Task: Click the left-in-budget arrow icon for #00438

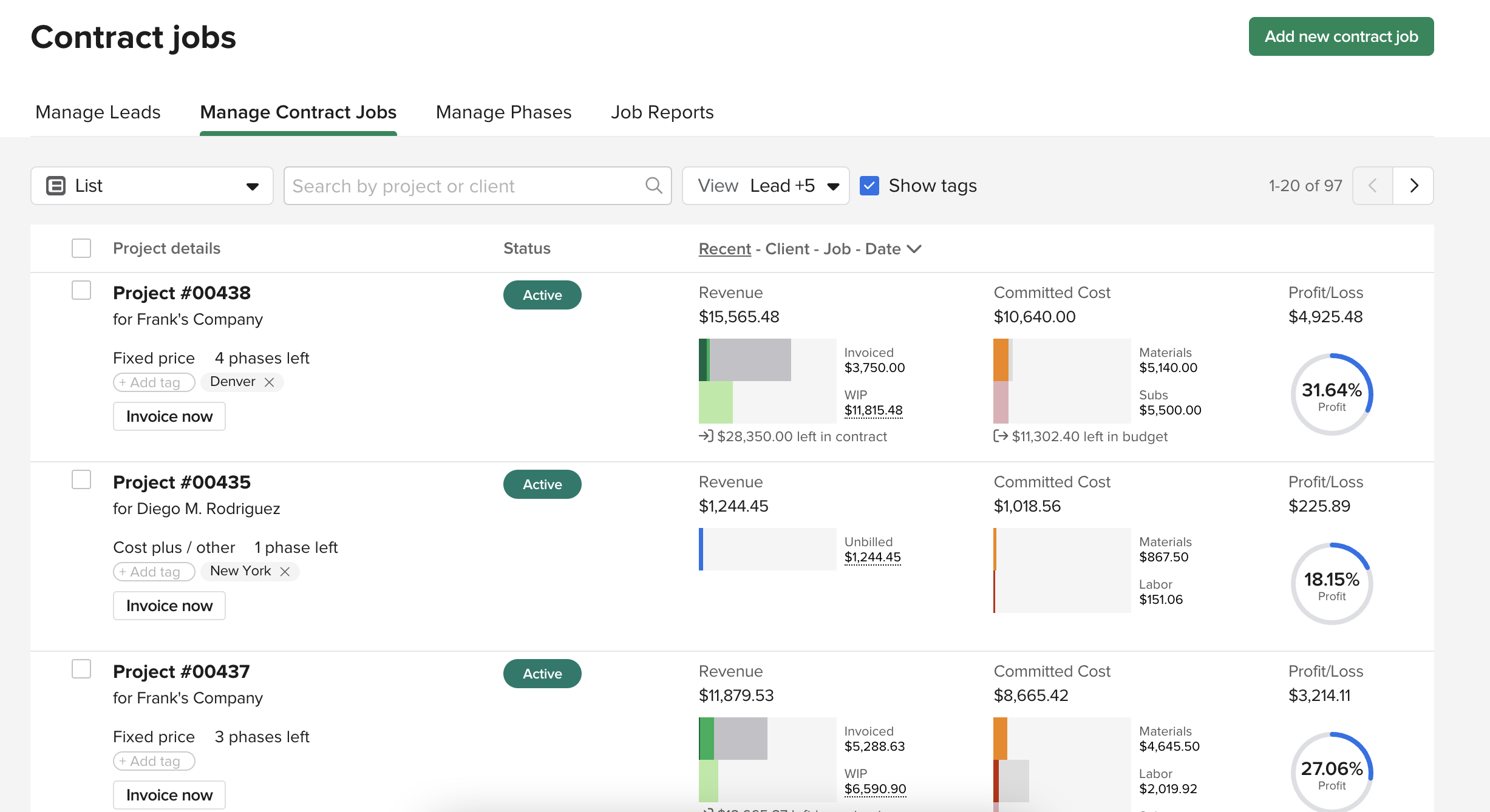Action: point(1001,436)
